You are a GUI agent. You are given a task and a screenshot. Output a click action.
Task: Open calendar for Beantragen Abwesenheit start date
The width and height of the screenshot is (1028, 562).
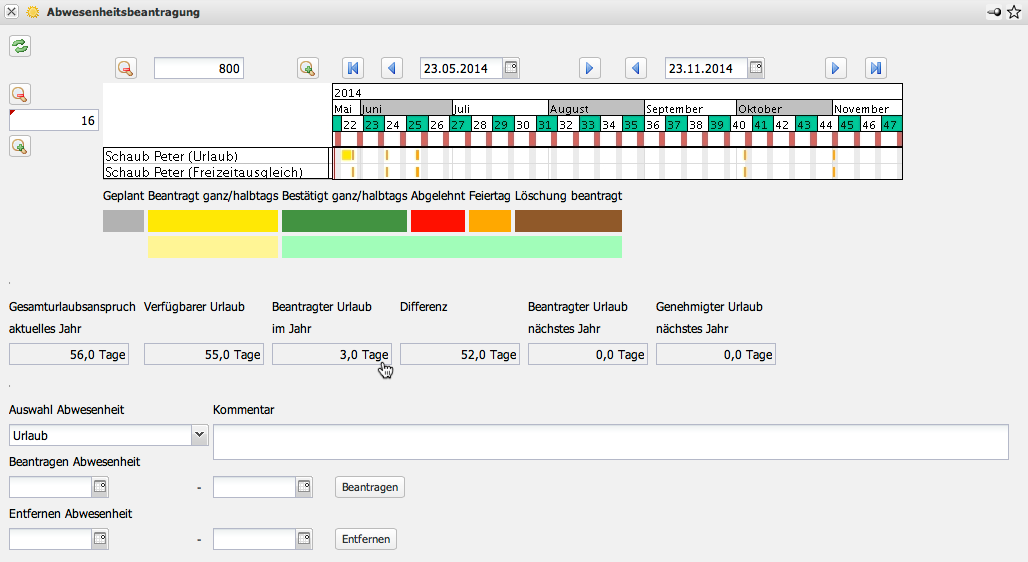[100, 487]
